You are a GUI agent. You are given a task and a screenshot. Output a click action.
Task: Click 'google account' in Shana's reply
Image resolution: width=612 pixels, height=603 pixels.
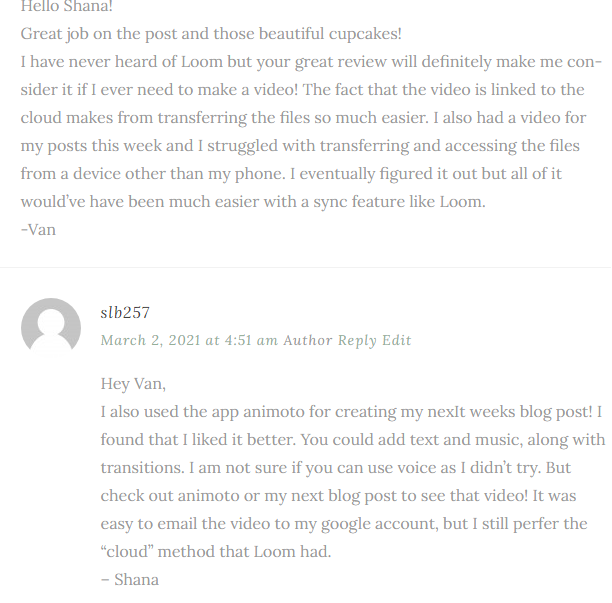[x=378, y=524]
